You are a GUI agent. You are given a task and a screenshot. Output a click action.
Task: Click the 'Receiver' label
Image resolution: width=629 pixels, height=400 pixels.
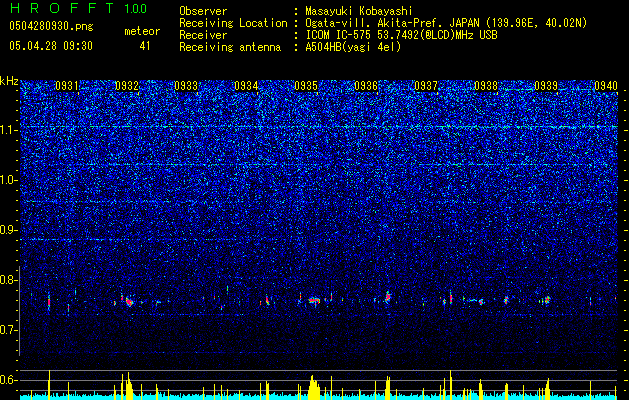(203, 35)
